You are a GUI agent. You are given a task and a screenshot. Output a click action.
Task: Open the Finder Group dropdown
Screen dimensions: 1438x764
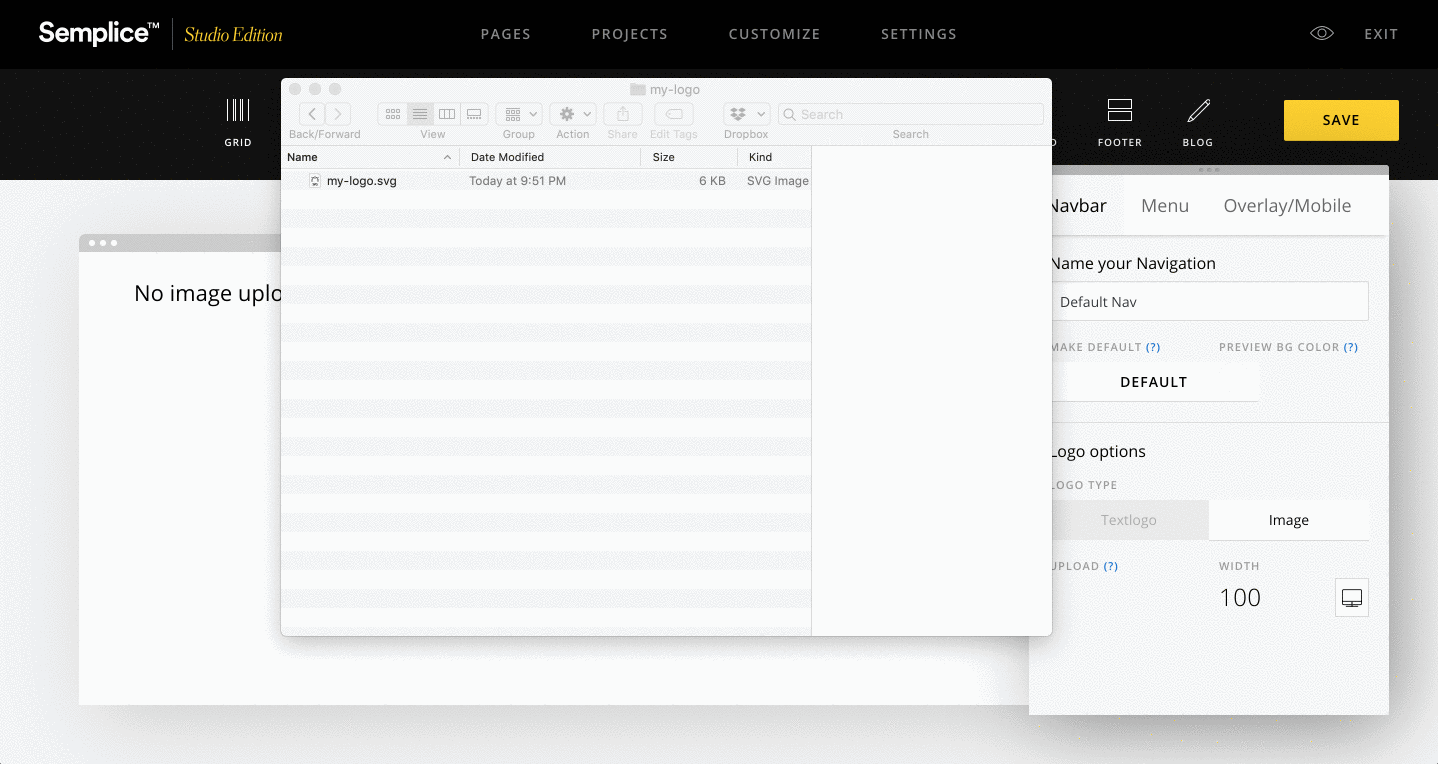[519, 114]
